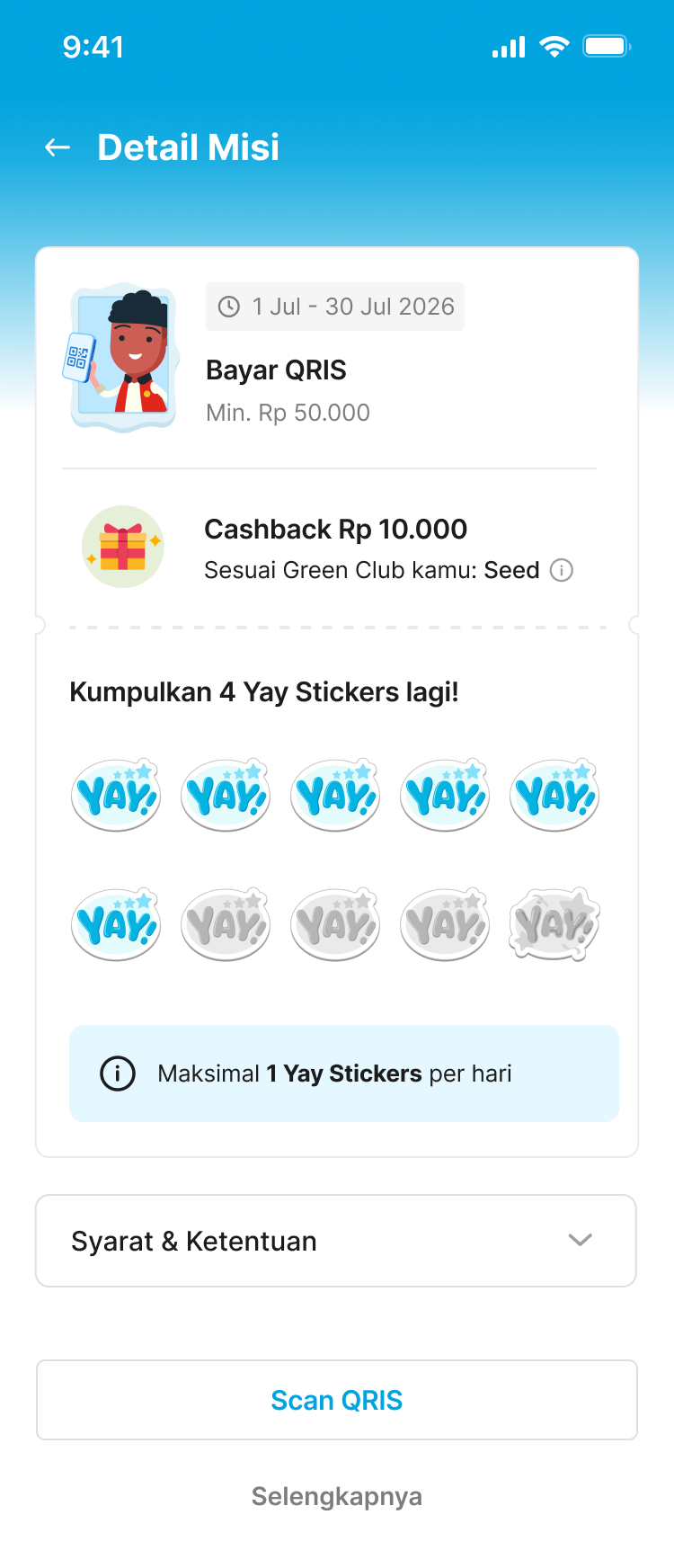Viewport: 674px width, 1568px height.
Task: Tap the first gray uncollected Yay sticker
Action: [226, 923]
